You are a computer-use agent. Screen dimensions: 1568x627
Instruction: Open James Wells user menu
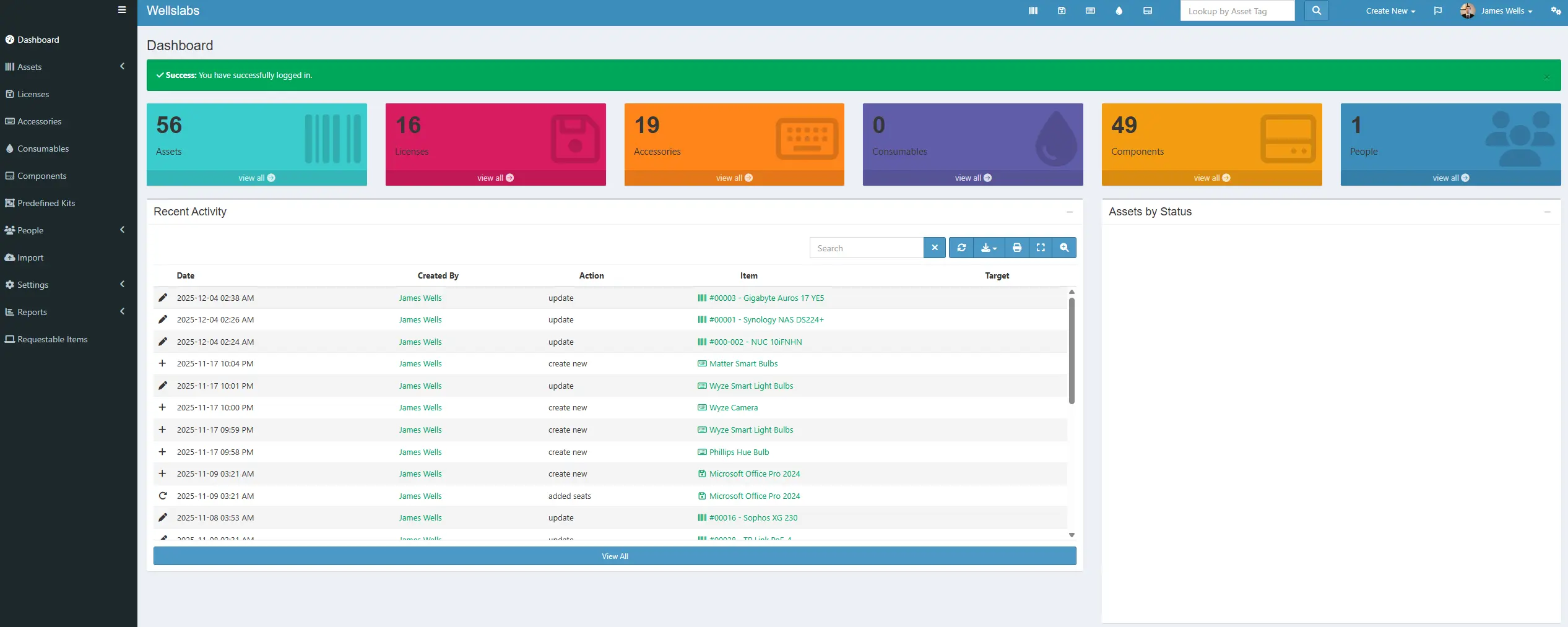1506,11
